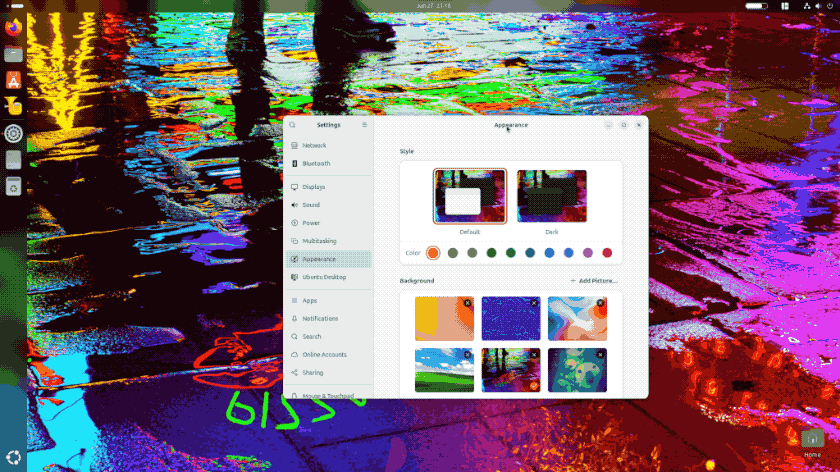The height and width of the screenshot is (472, 840).
Task: Select the Dark style
Action: click(552, 196)
